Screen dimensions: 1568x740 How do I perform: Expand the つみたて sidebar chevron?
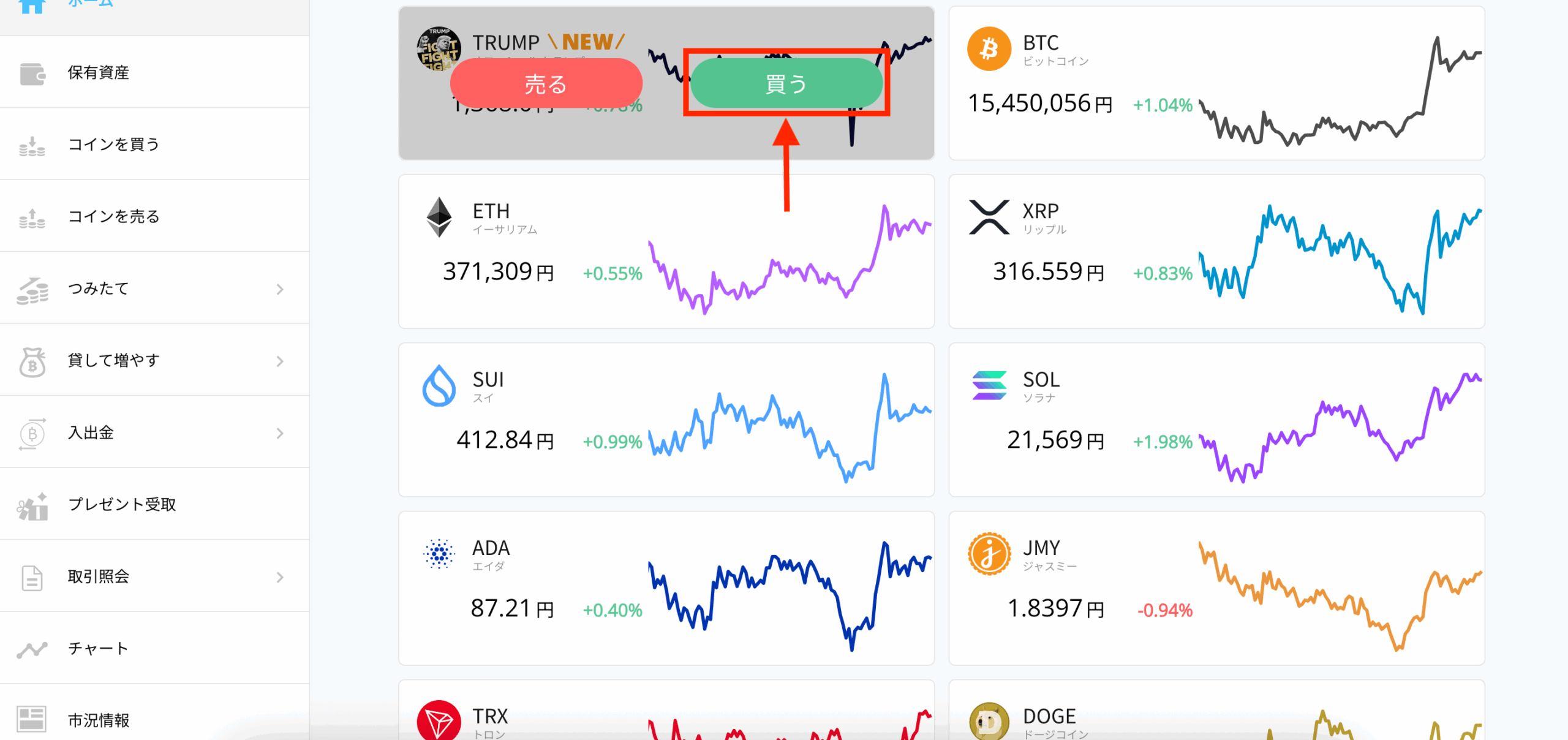point(280,289)
